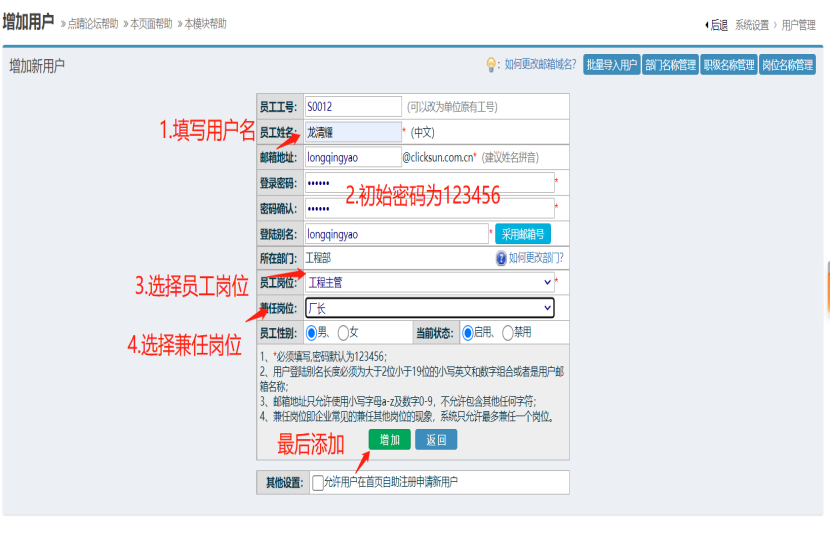
Task: Click the 如何更改邮箱域名 link
Action: click(x=540, y=65)
